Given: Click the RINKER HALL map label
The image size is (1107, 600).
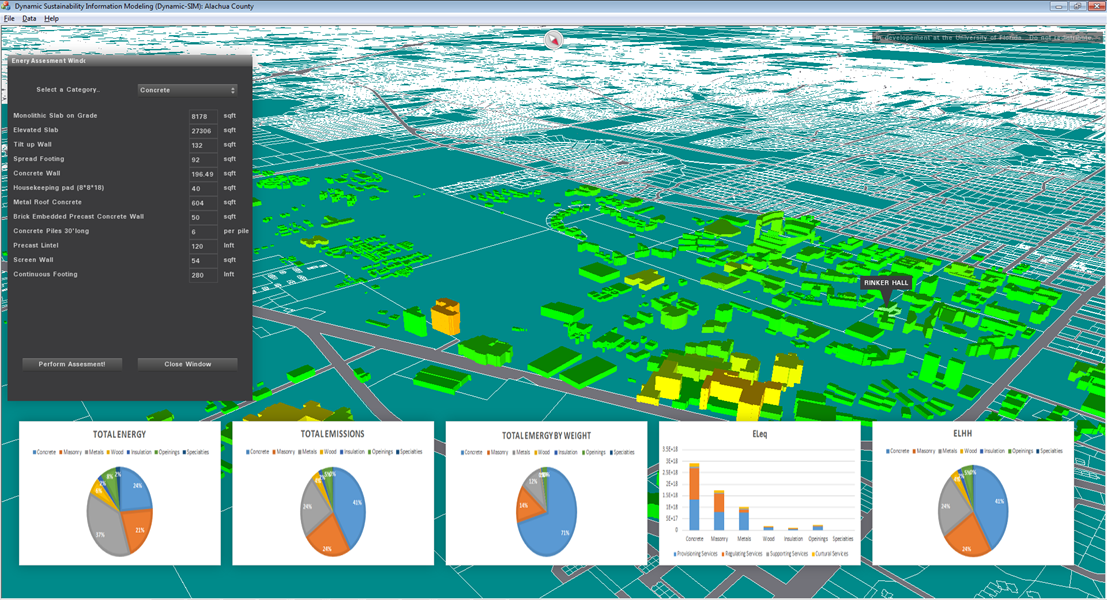Looking at the screenshot, I should tap(886, 282).
